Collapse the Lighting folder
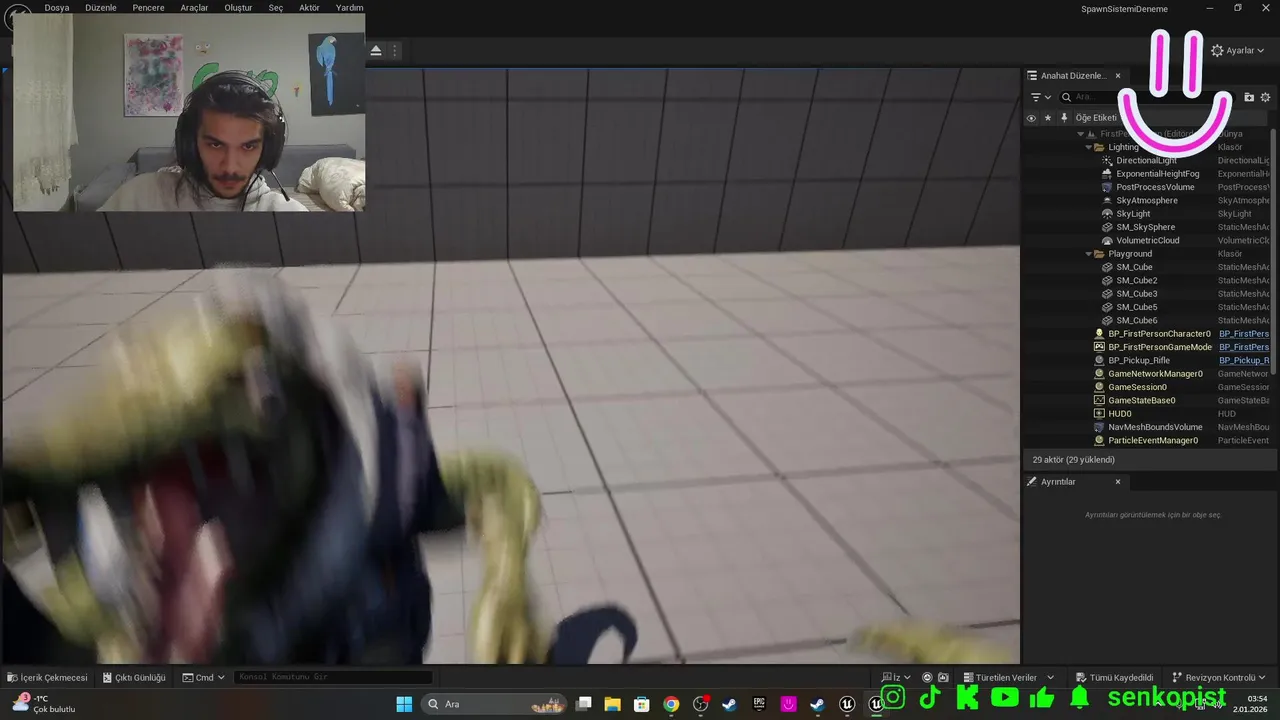 1088,147
